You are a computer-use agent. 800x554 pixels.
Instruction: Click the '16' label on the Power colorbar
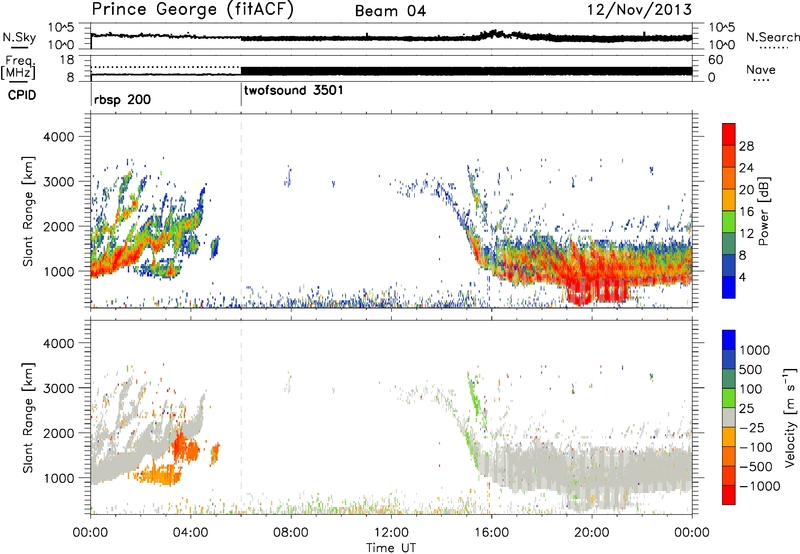pyautogui.click(x=746, y=212)
